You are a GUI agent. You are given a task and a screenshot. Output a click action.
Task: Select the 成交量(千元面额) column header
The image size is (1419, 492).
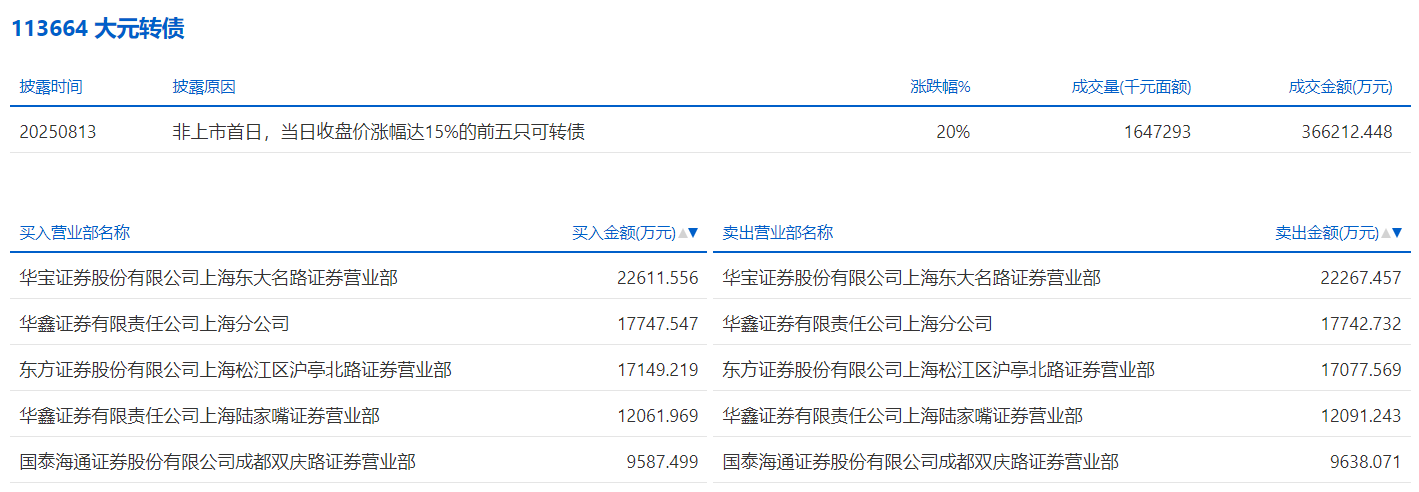[x=1131, y=87]
